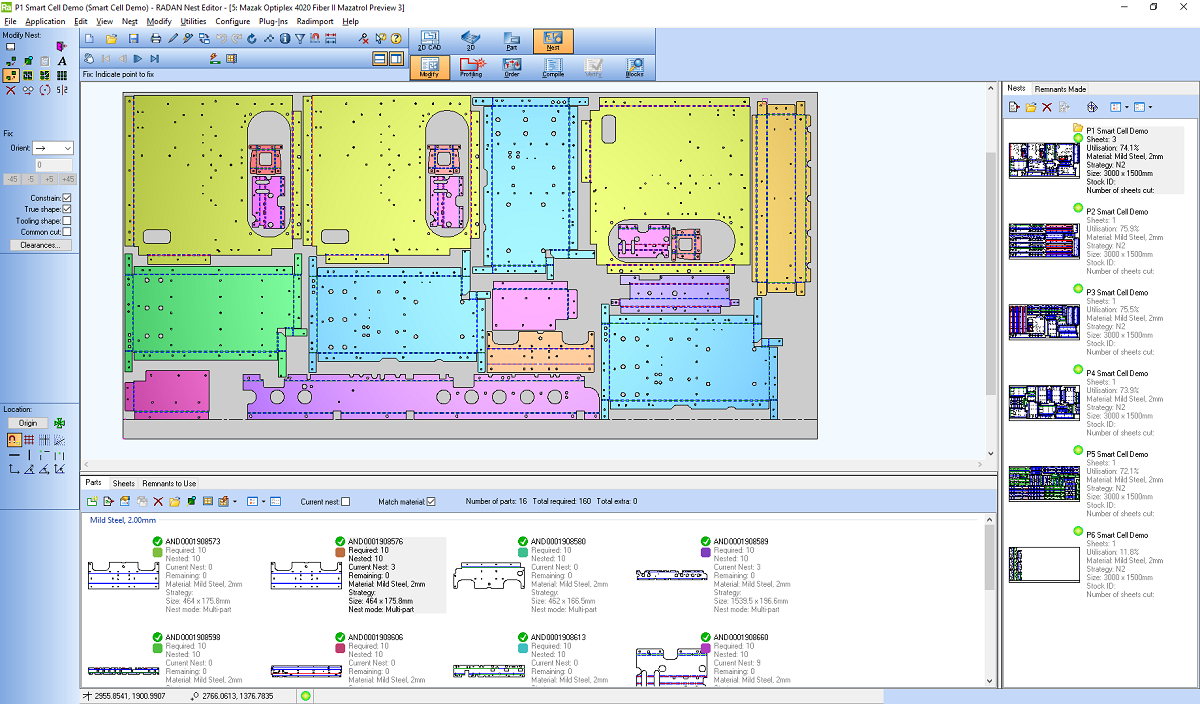Viewport: 1200px width, 704px height.
Task: Click the +5 rotation button
Action: coord(49,179)
